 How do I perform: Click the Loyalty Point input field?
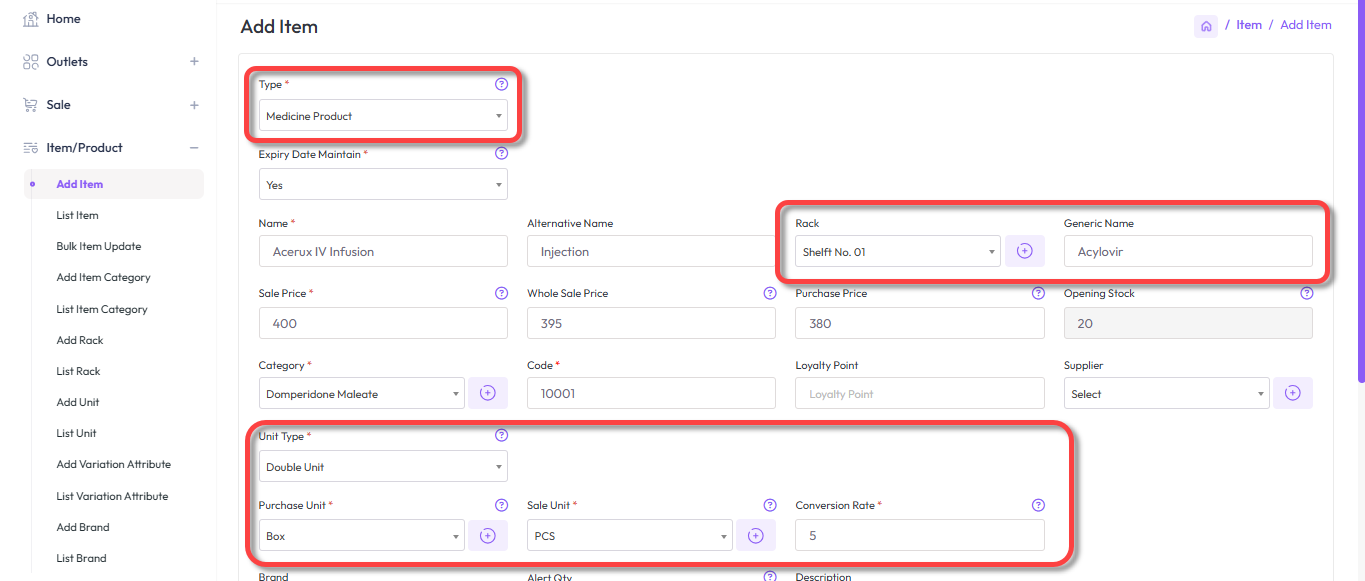(x=919, y=394)
